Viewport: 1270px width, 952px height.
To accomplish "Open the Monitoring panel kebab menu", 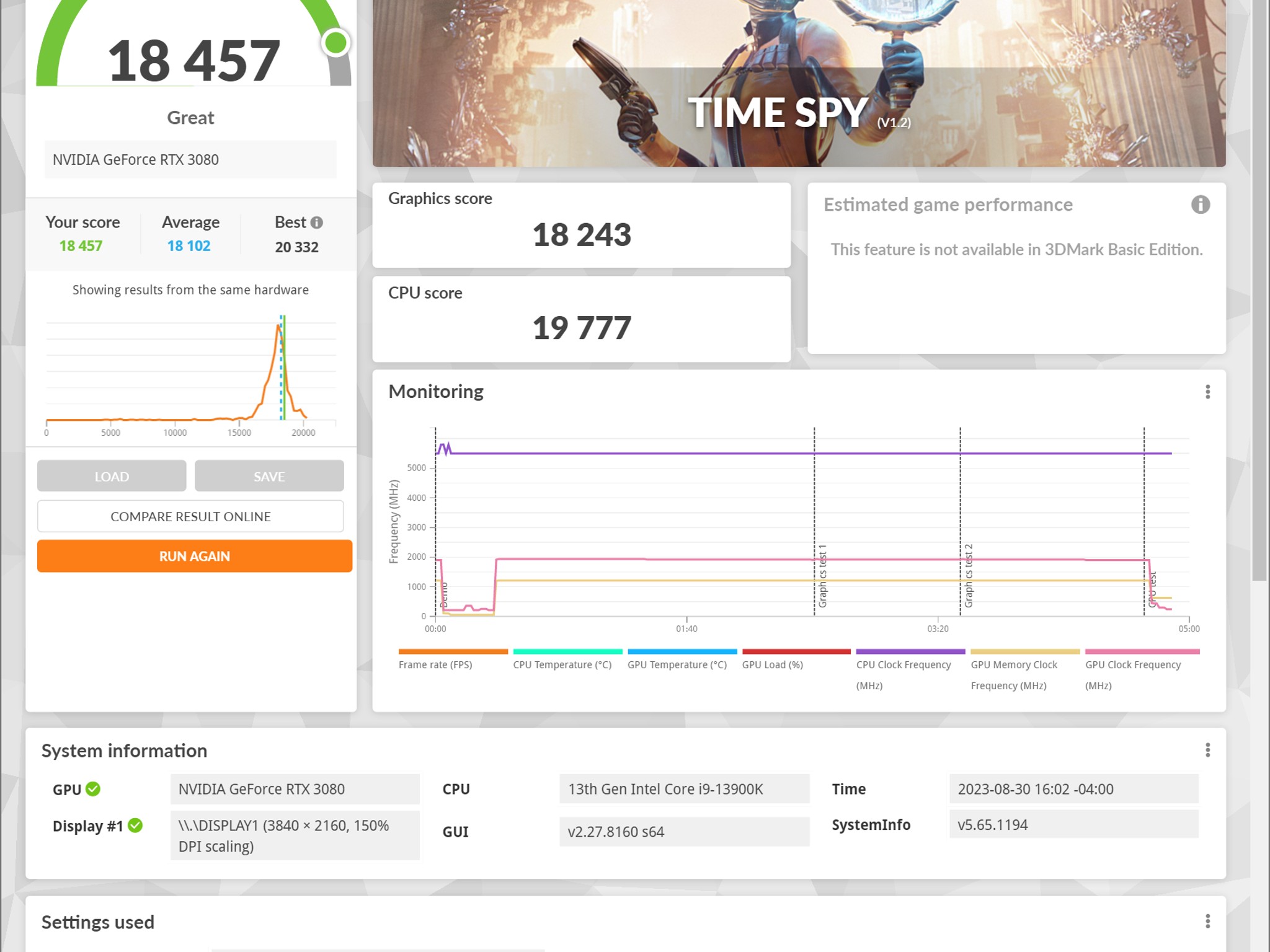I will click(x=1207, y=392).
